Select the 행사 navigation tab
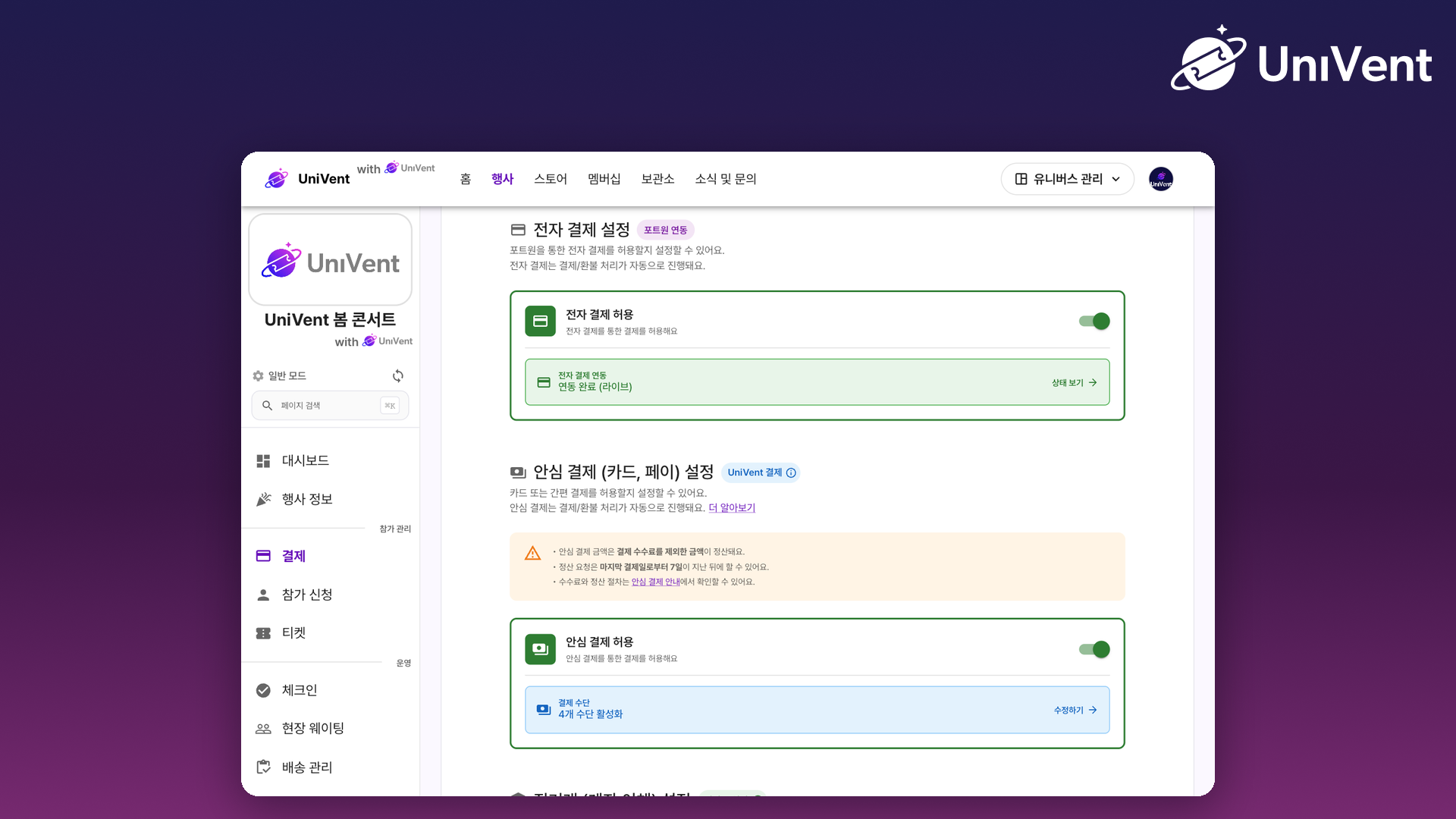 (502, 179)
